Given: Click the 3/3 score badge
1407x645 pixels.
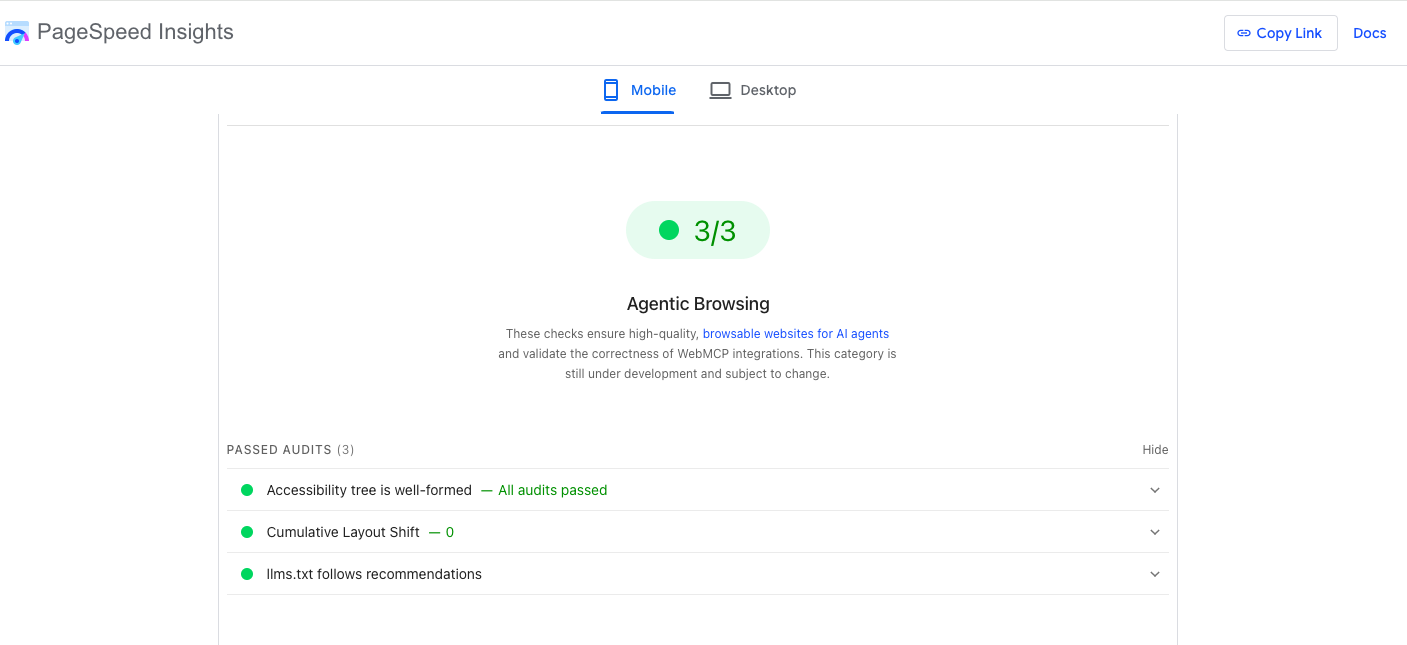Looking at the screenshot, I should pos(698,230).
